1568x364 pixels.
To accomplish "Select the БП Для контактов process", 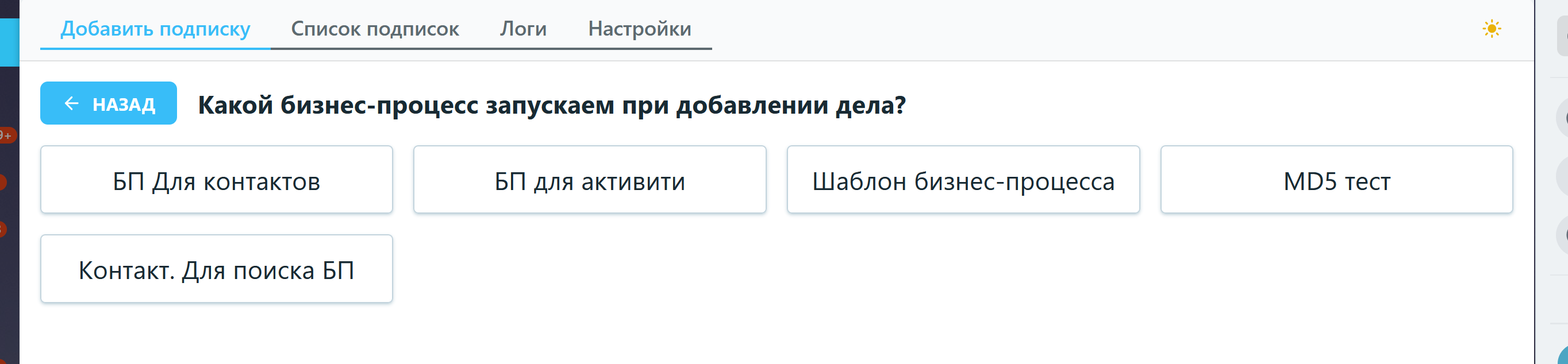I will coord(216,180).
